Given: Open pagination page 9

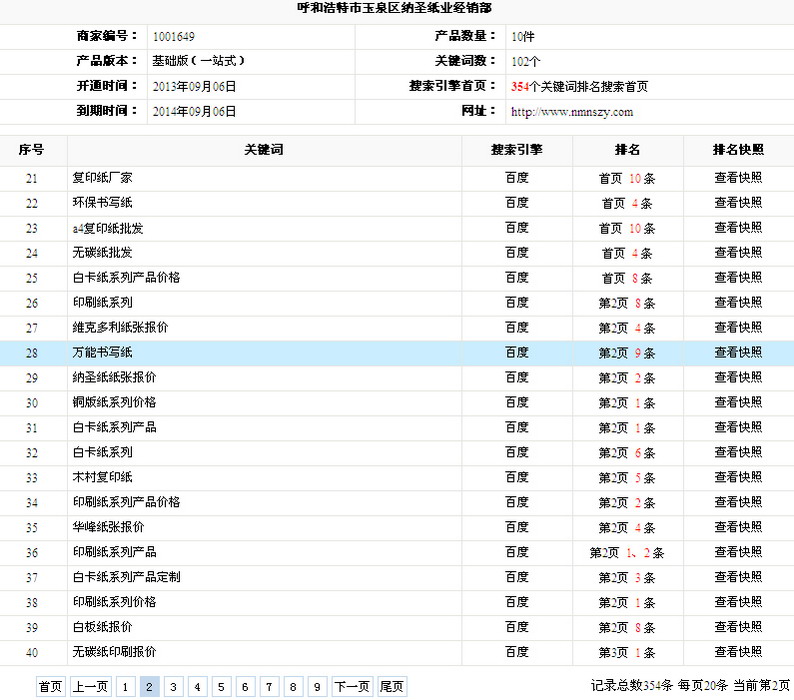Looking at the screenshot, I should pyautogui.click(x=317, y=686).
